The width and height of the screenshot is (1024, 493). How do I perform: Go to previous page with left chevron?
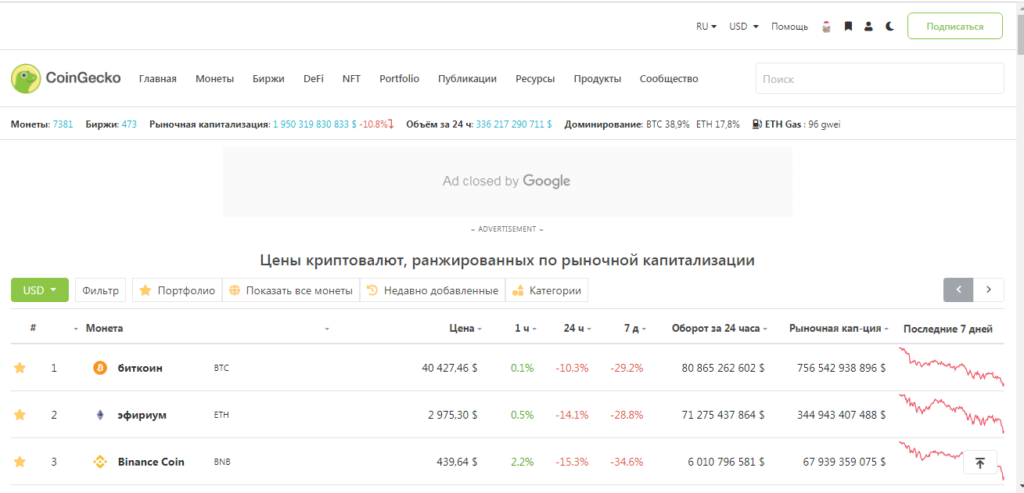pyautogui.click(x=959, y=289)
